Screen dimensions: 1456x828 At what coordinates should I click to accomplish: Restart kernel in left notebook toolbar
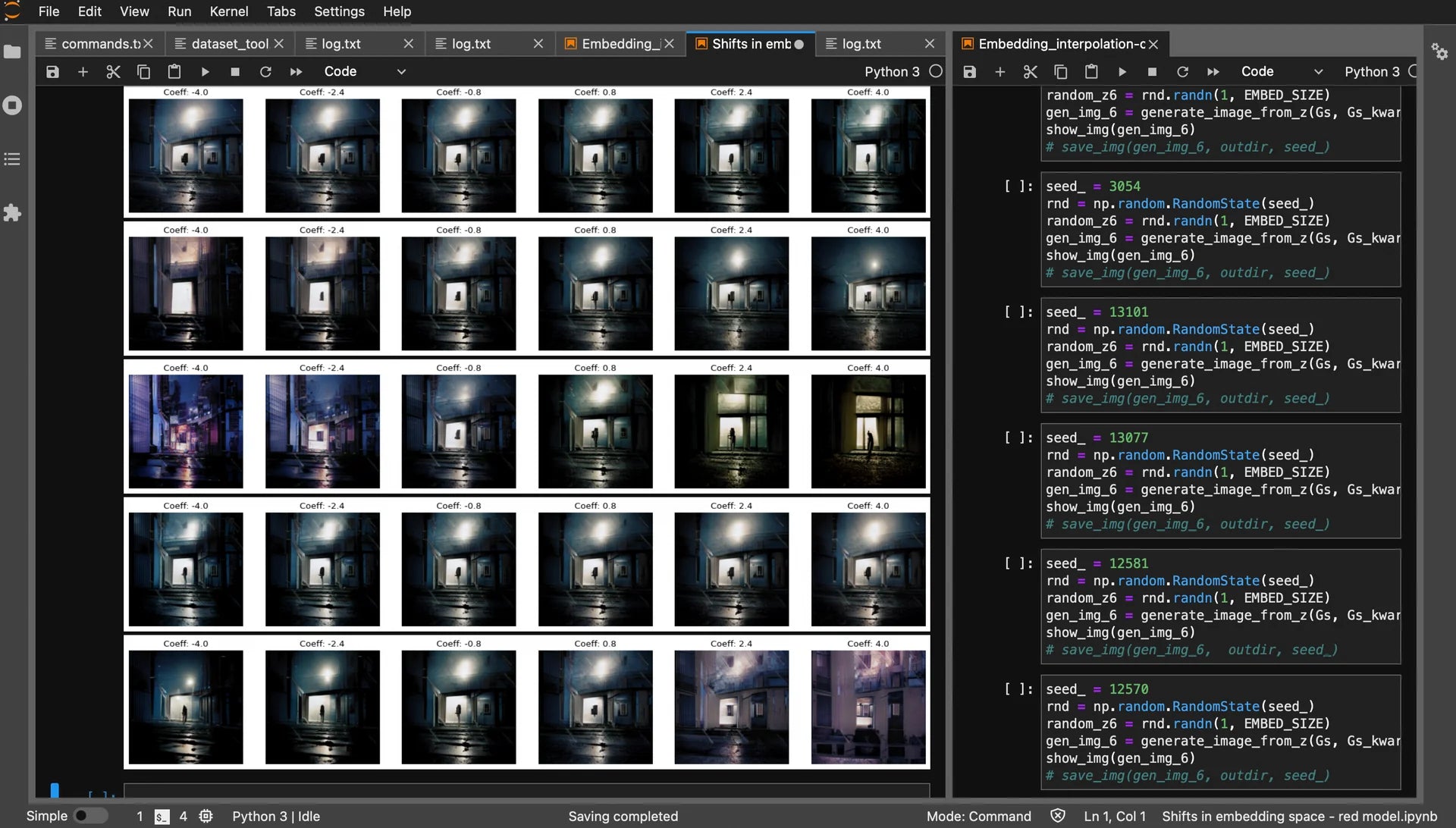265,71
